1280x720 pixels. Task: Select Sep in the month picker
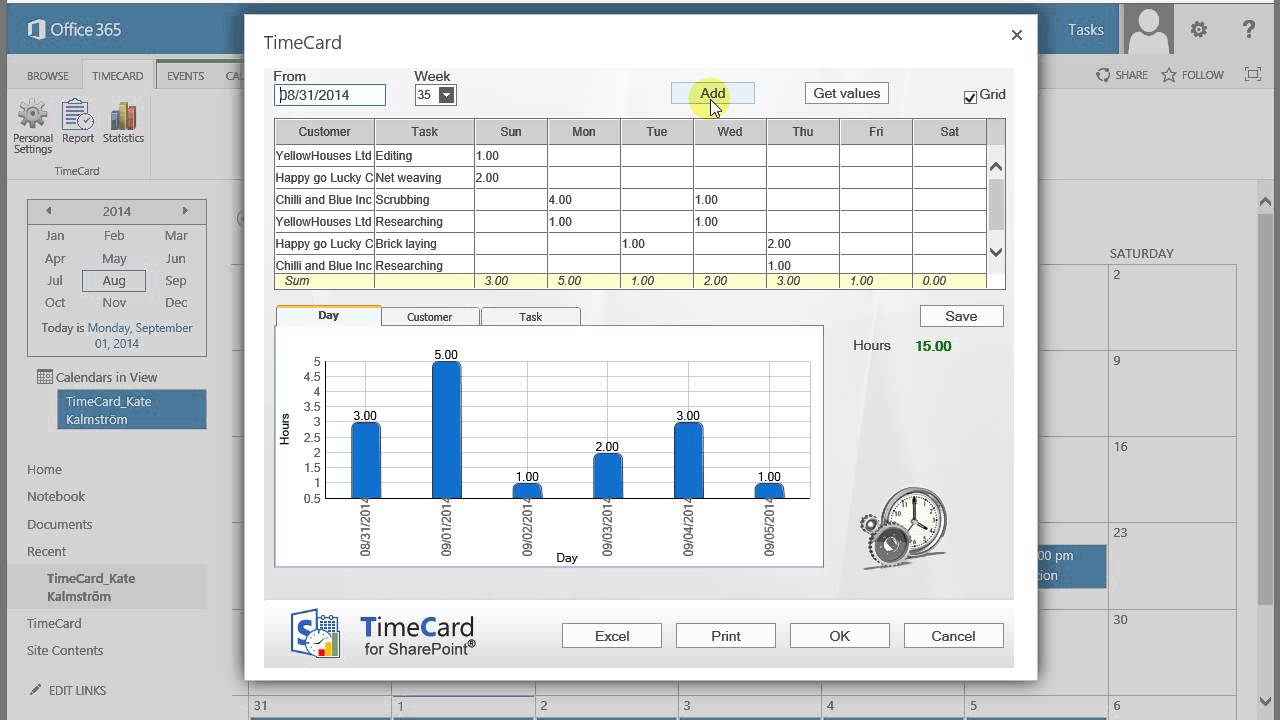pyautogui.click(x=176, y=281)
